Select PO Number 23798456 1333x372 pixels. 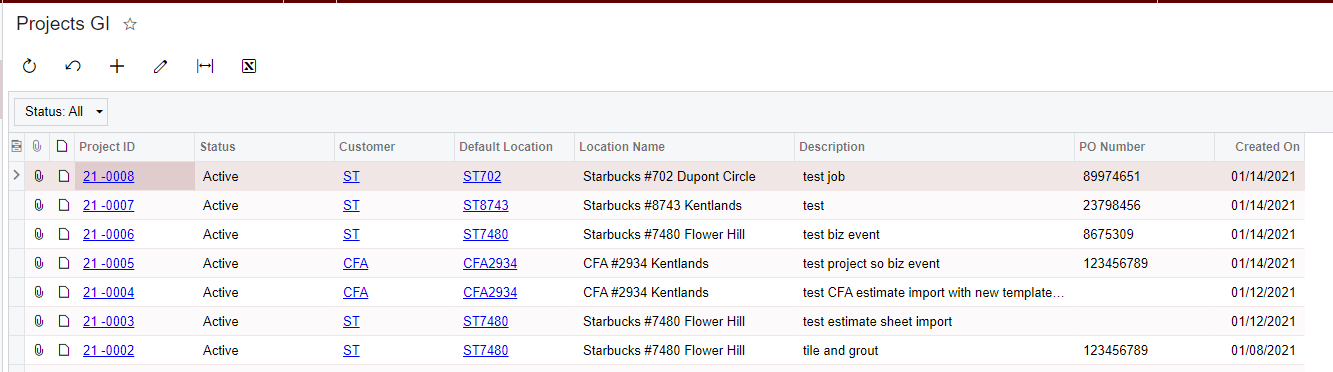(1112, 206)
